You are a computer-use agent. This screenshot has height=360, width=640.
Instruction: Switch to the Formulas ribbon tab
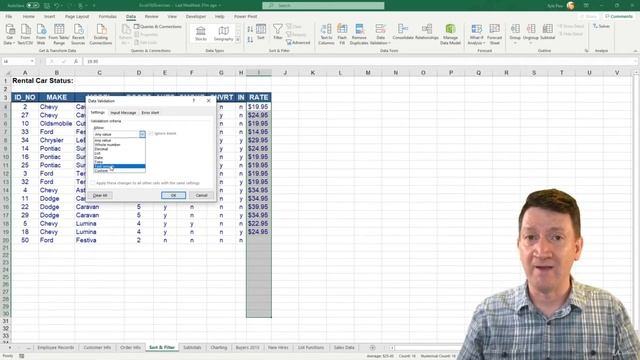107,16
